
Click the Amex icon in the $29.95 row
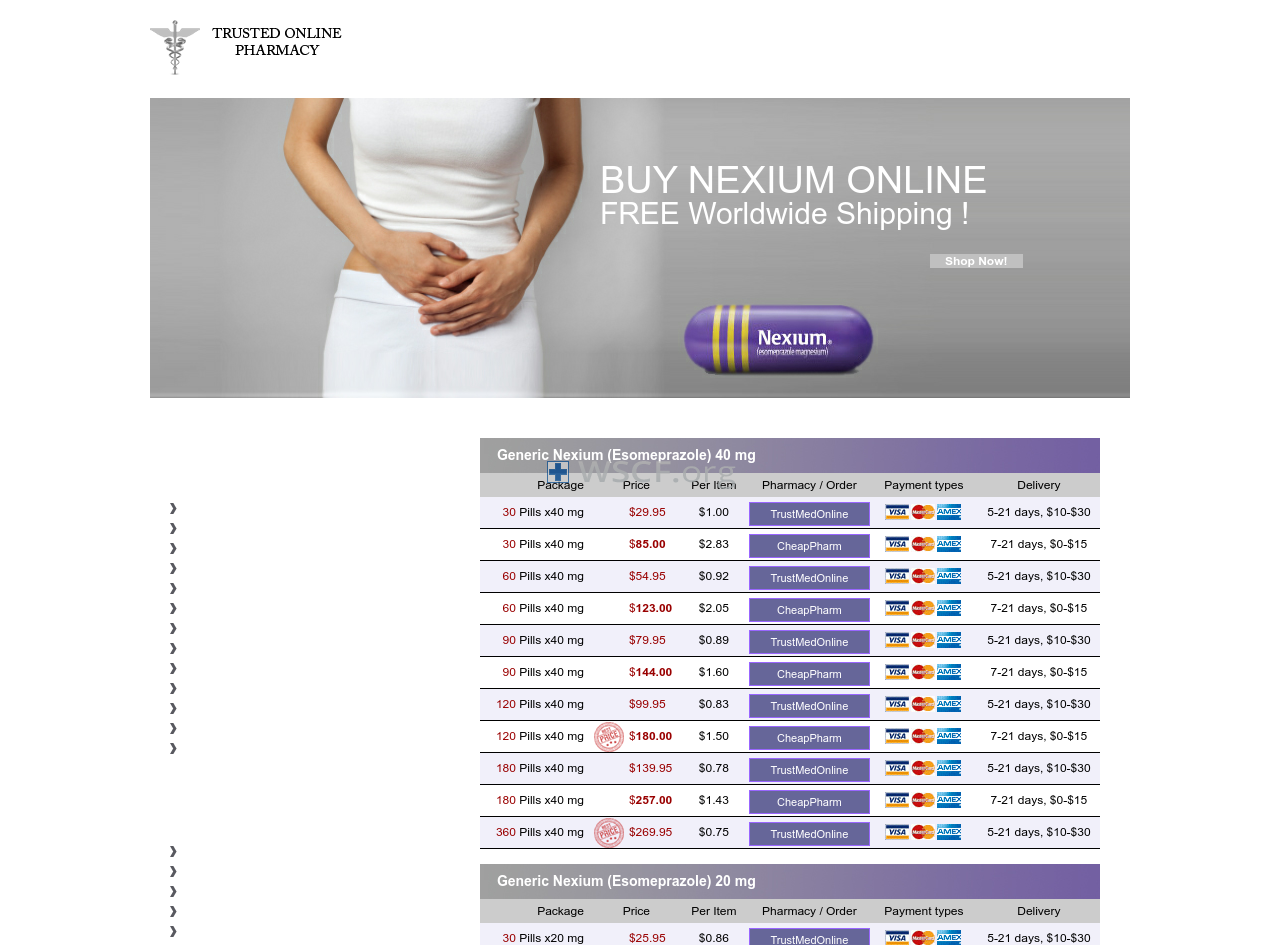949,512
